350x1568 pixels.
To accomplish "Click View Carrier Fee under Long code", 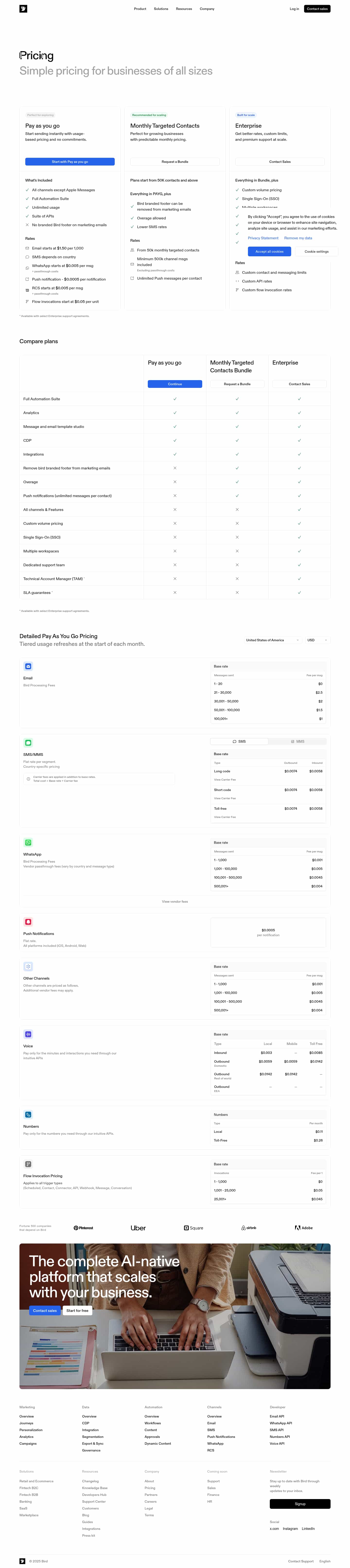I will tap(225, 780).
